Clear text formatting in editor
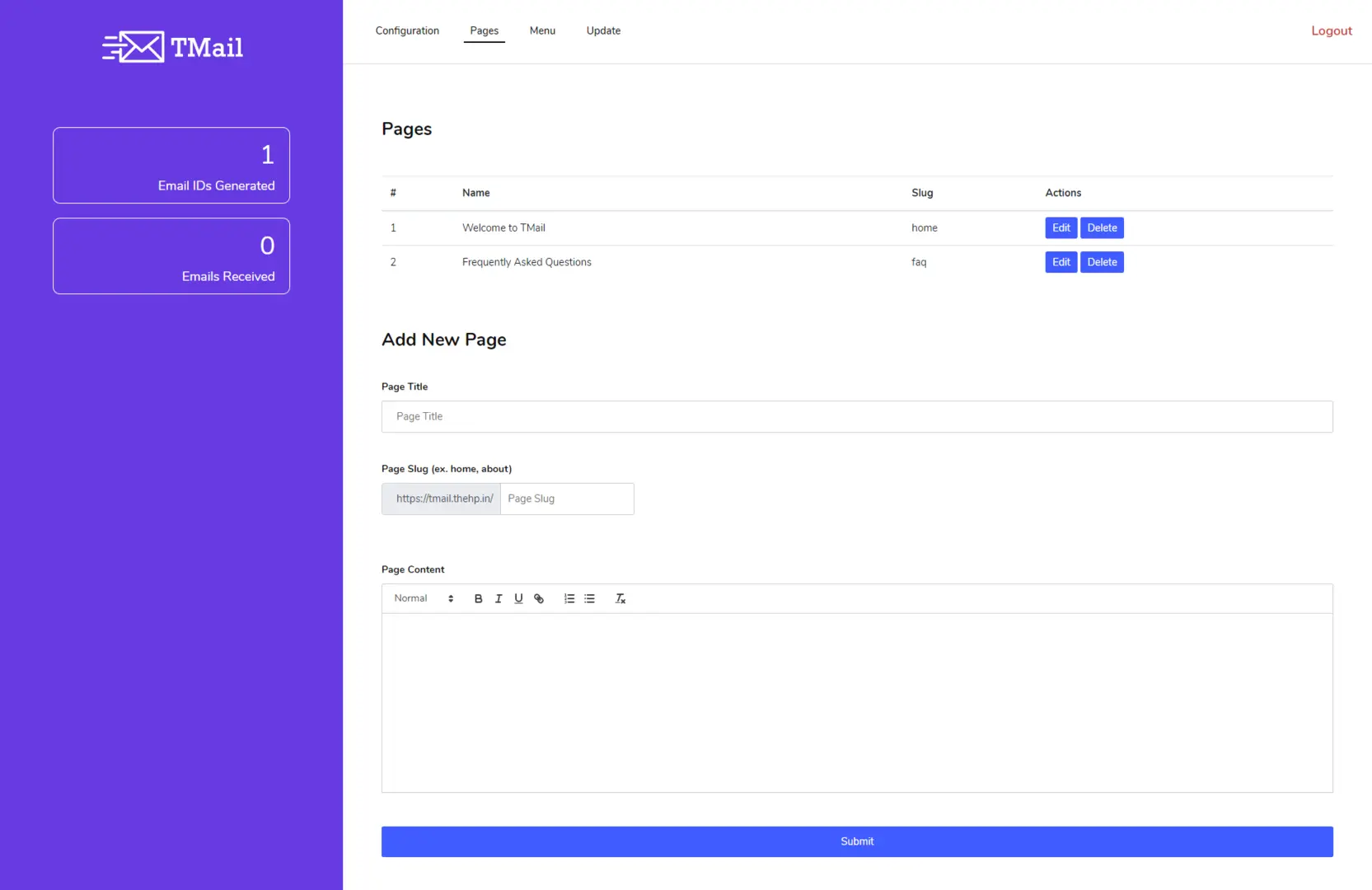Image resolution: width=1372 pixels, height=890 pixels. click(x=620, y=599)
